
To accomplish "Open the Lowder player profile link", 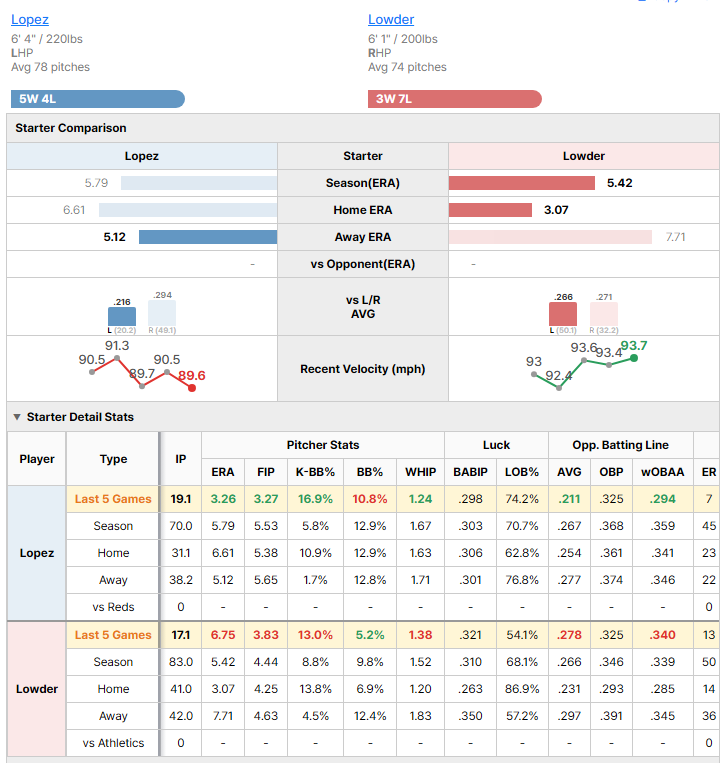I will 391,19.
